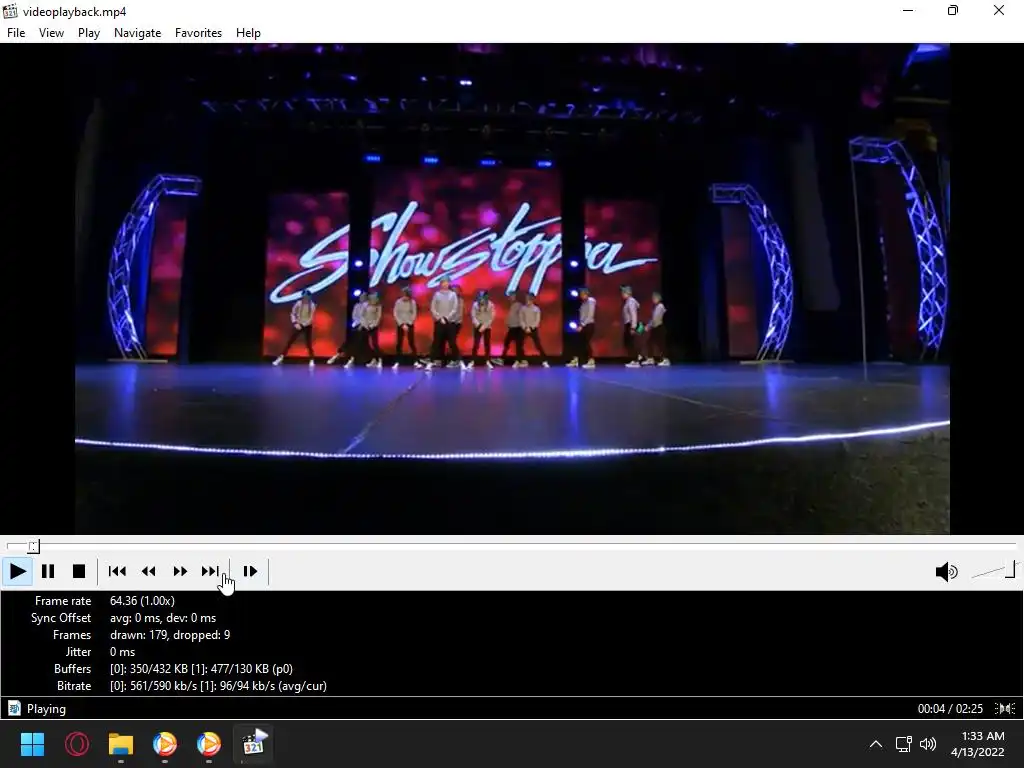Click the seek bar thumb
This screenshot has width=1024, height=768.
(33, 546)
